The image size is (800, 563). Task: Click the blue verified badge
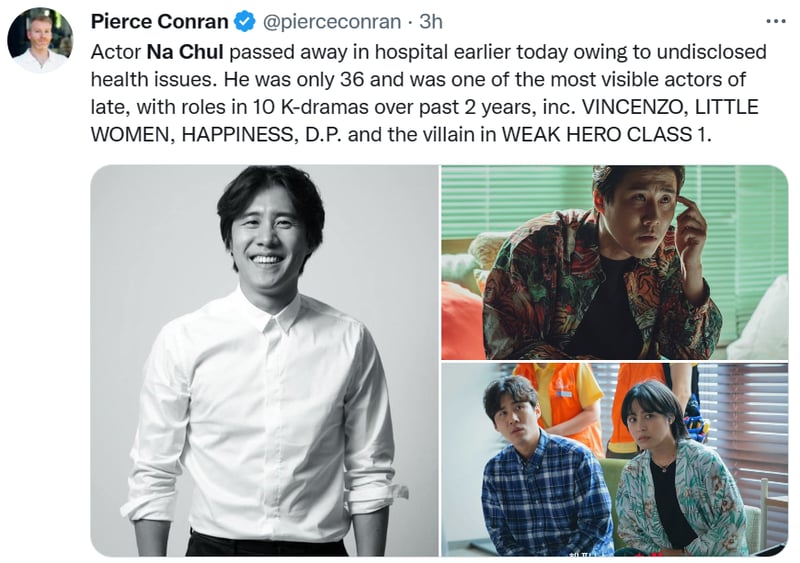click(x=244, y=21)
